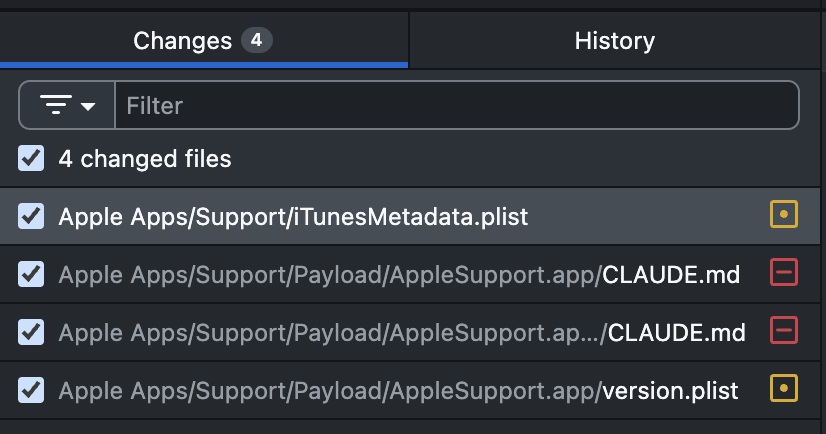Click the '4 changed files' label
The height and width of the screenshot is (434, 826).
coord(145,159)
